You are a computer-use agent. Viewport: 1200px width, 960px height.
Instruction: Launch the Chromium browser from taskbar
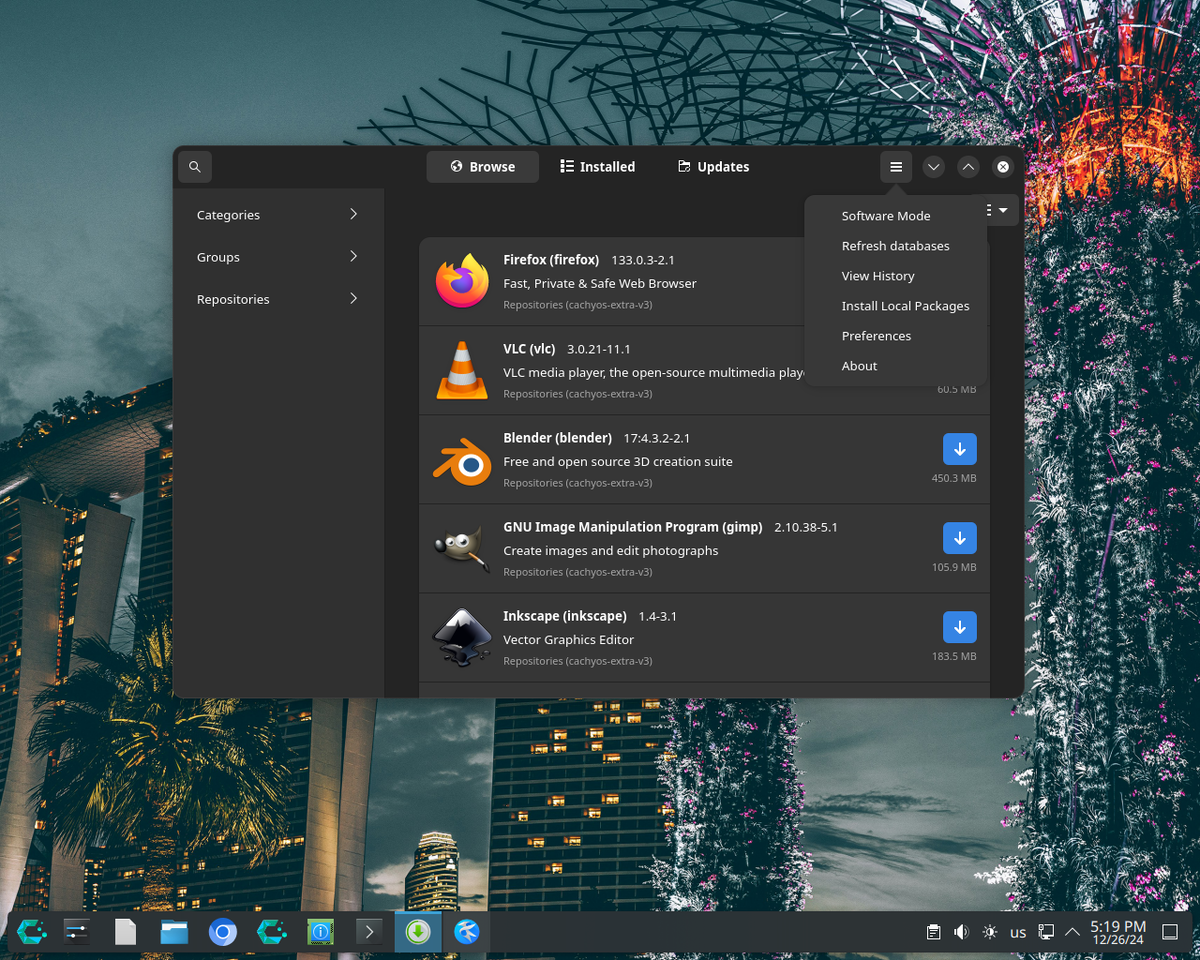click(223, 932)
